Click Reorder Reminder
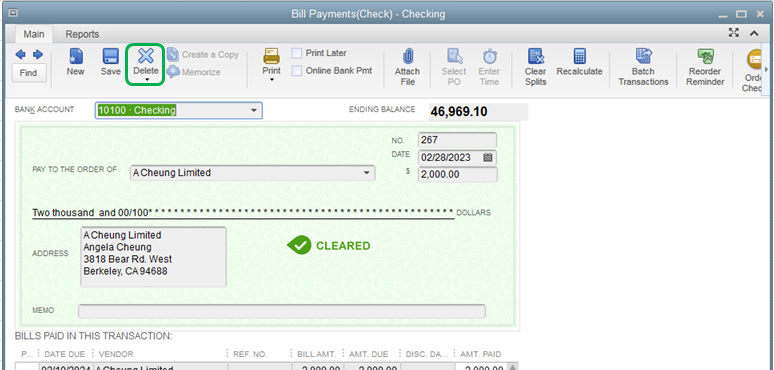Screen dimensions: 774x370 tap(705, 67)
